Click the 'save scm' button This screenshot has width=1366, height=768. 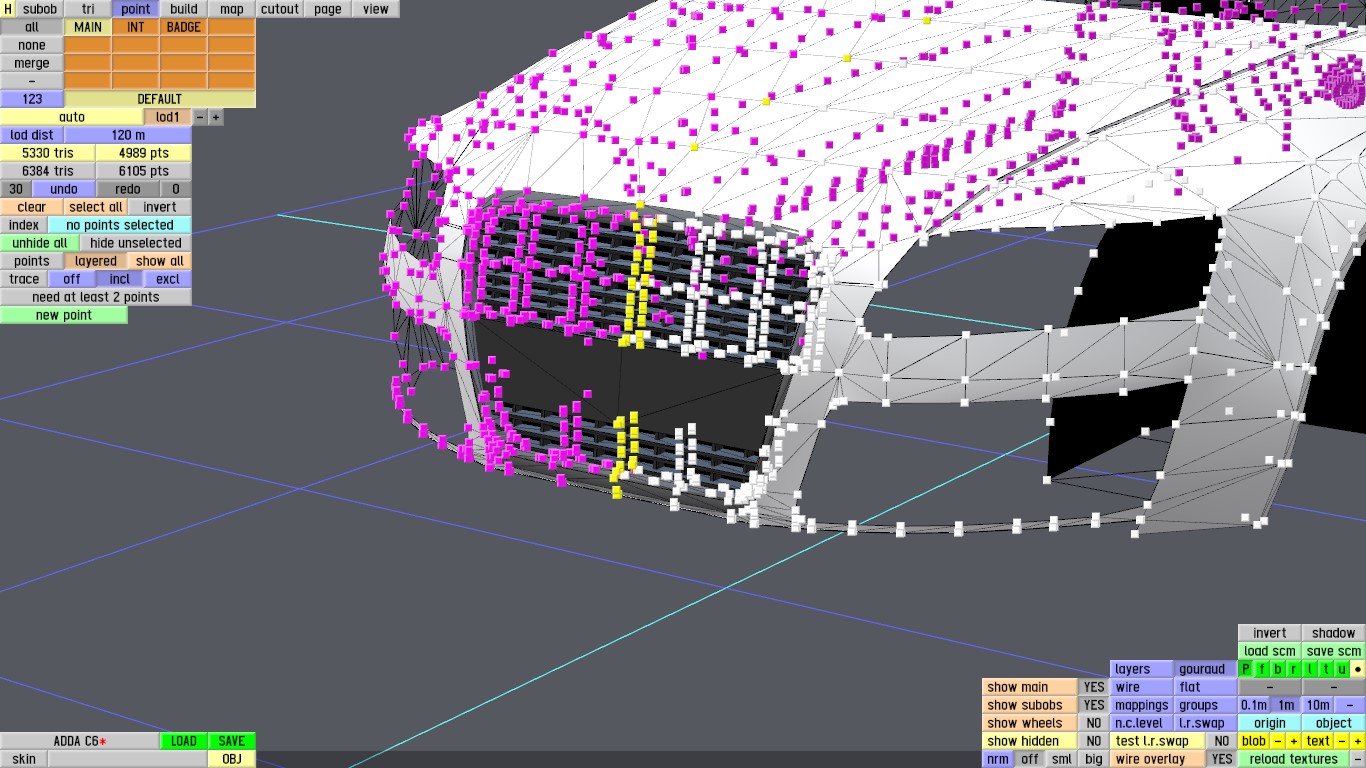click(1334, 651)
